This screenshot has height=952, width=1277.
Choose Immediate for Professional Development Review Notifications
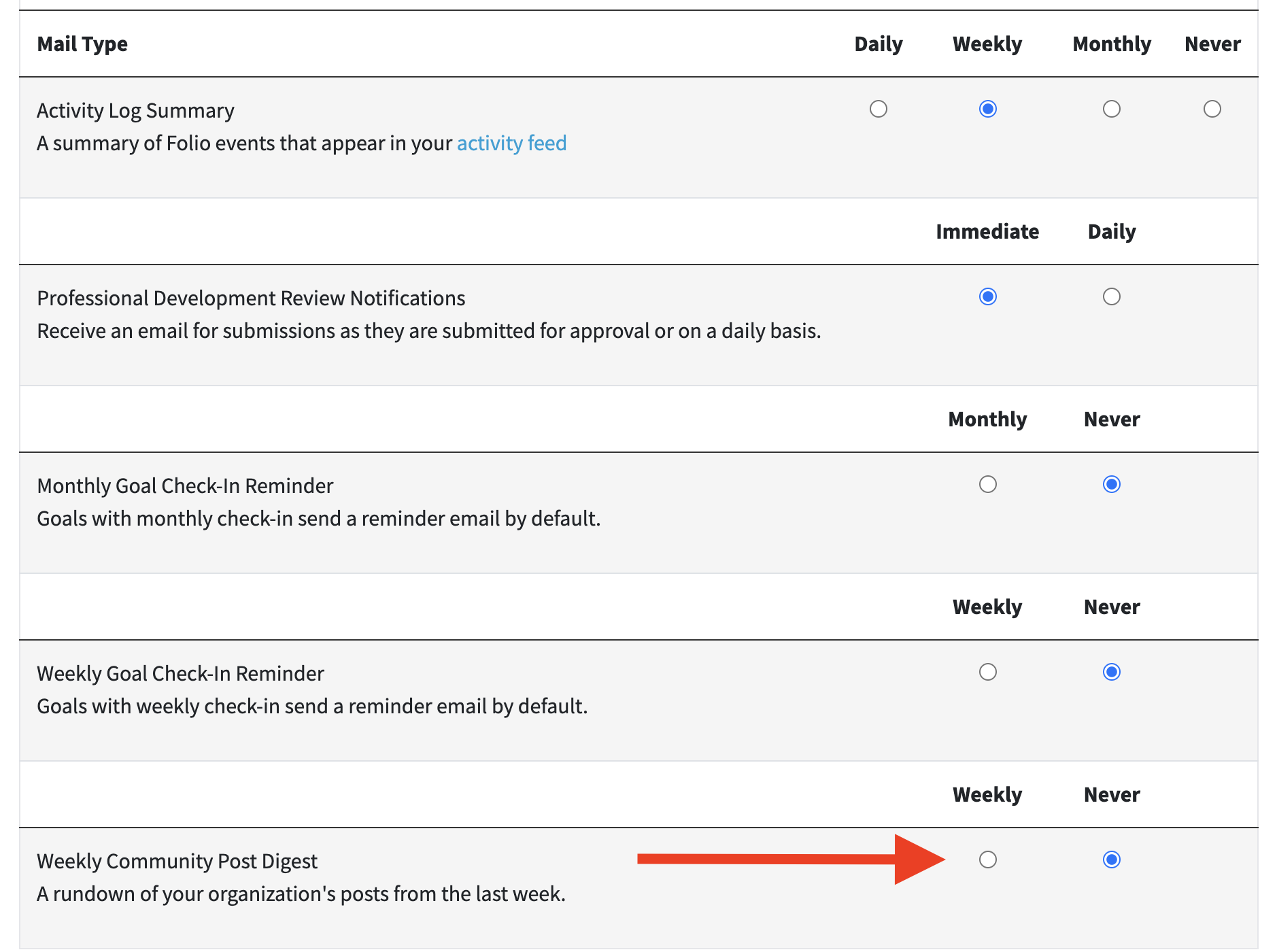987,296
